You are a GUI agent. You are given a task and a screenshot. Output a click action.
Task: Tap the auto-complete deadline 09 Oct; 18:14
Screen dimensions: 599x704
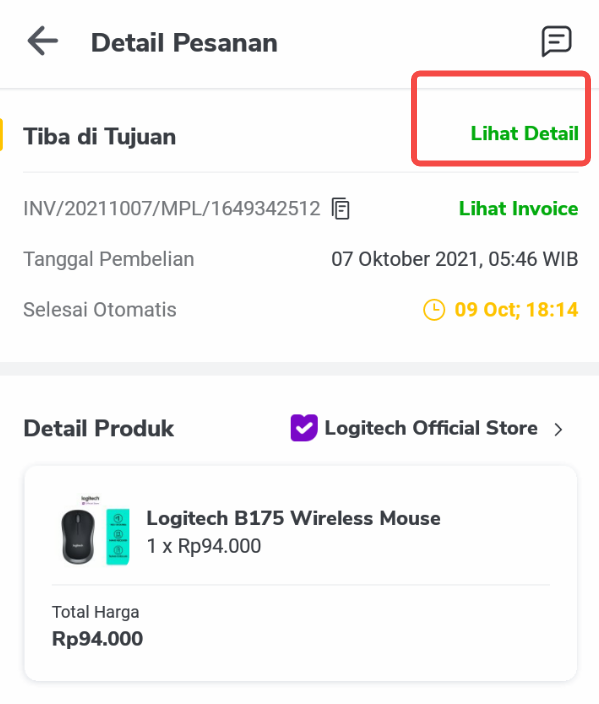coord(516,310)
